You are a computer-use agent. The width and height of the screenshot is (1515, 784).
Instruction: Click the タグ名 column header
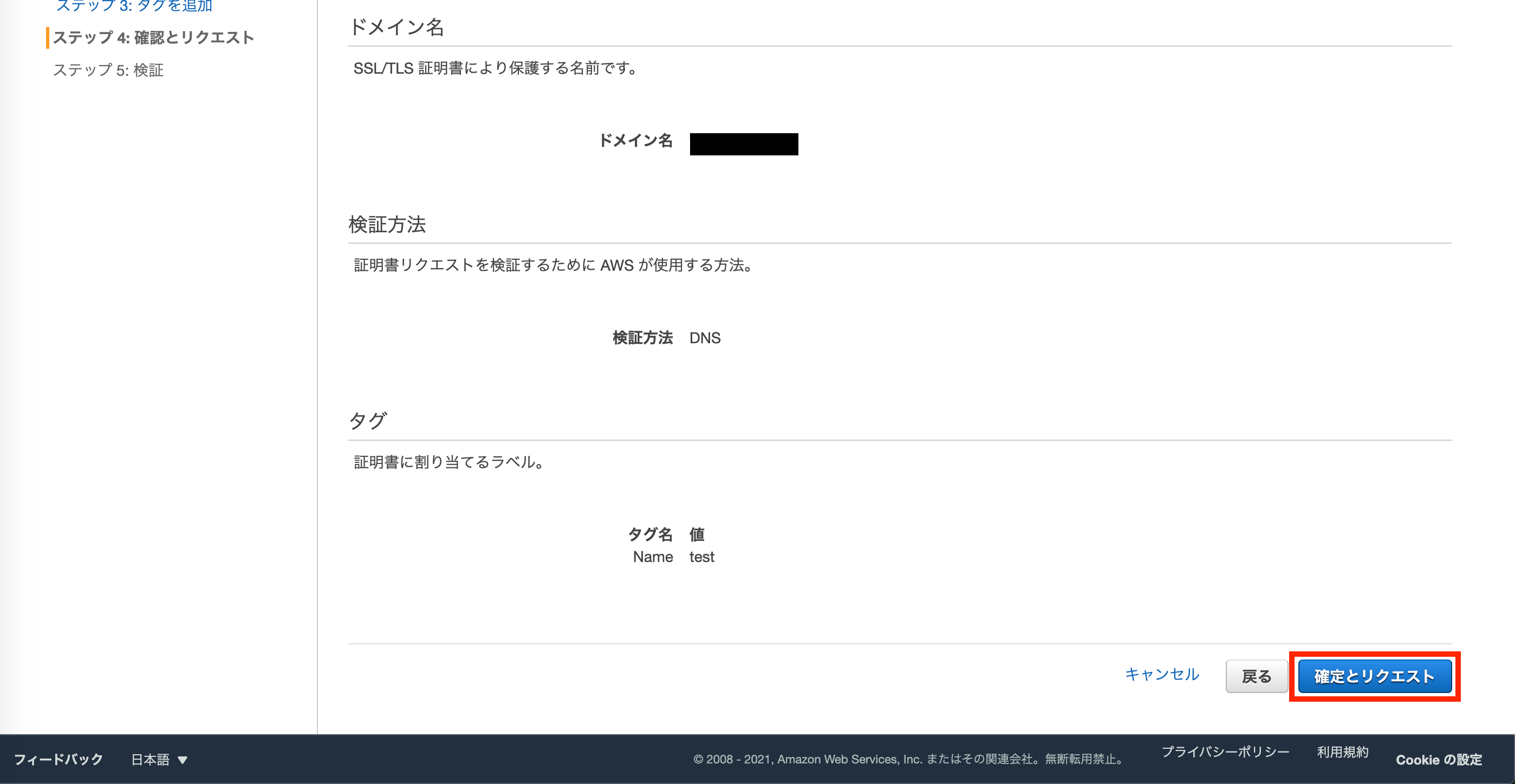click(650, 534)
